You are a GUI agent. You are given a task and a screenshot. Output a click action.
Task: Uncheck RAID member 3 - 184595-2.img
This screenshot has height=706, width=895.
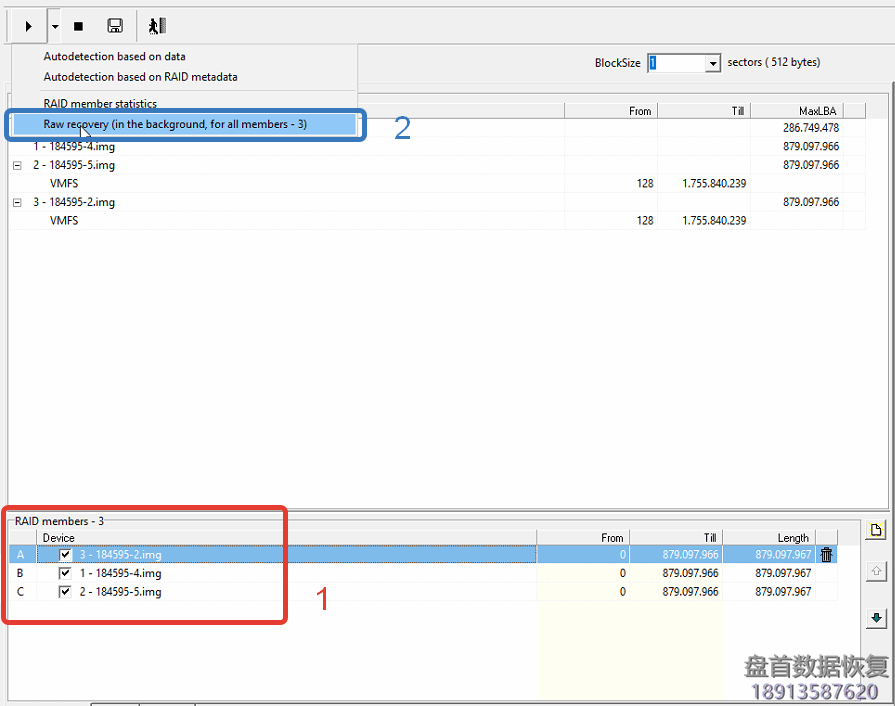coord(64,554)
